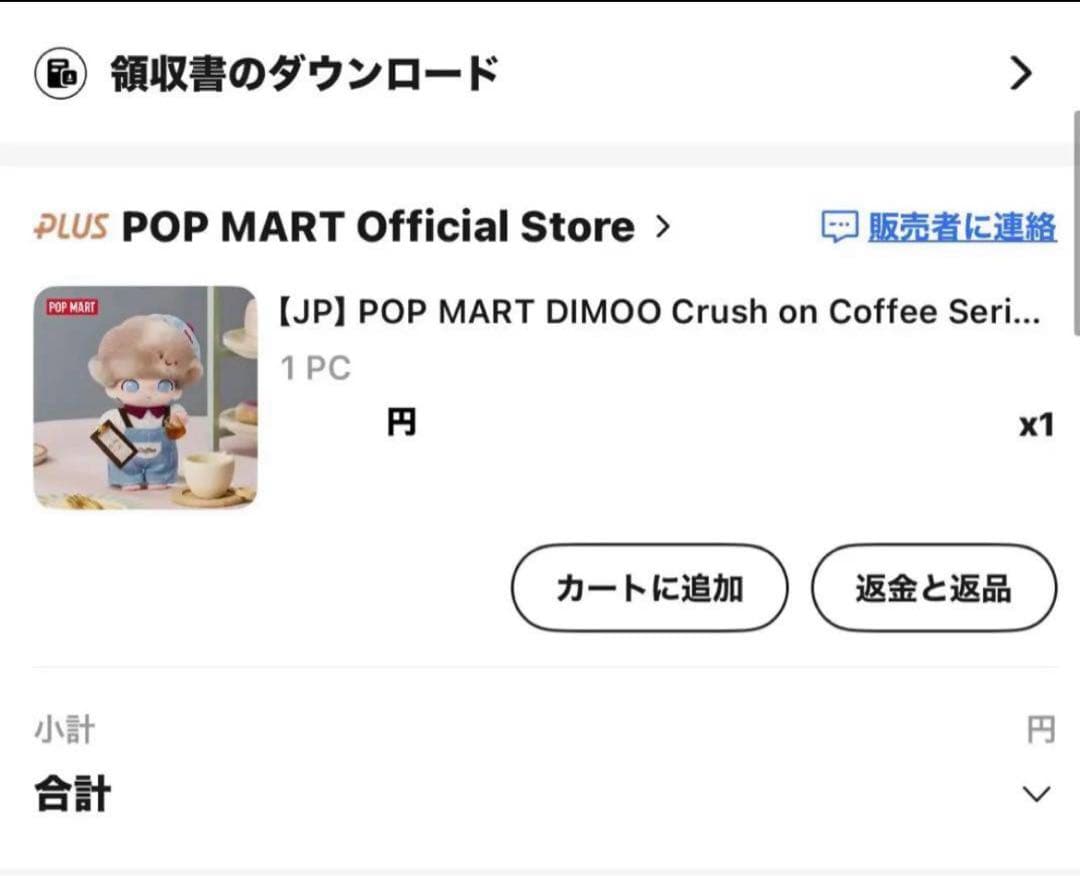Open 領収書のダウンロード via its right arrow
Screen dimensions: 1080x876
1022,73
